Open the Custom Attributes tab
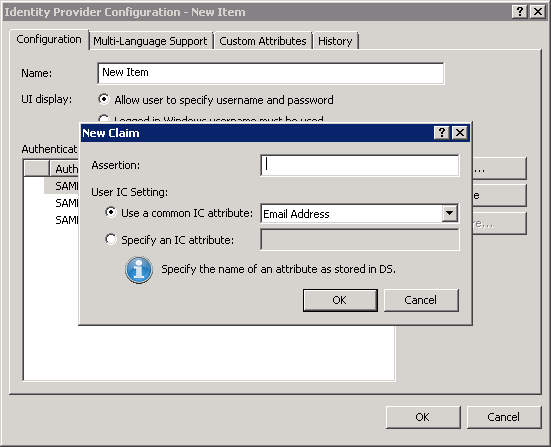 263,41
